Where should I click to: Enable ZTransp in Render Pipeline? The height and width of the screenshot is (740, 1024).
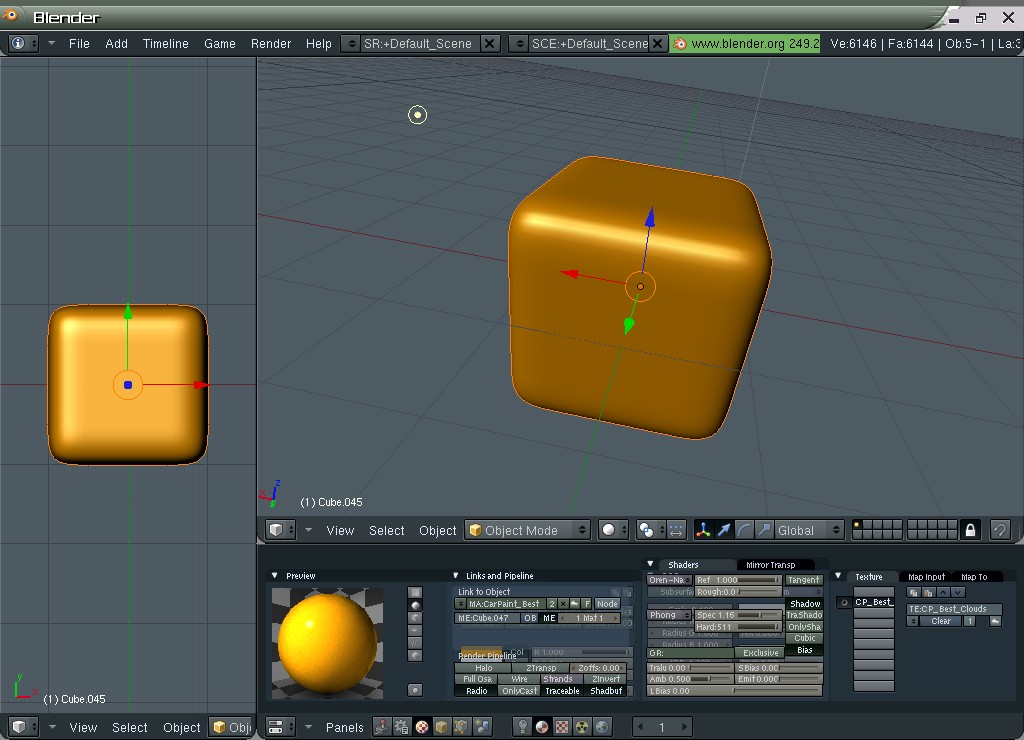541,668
